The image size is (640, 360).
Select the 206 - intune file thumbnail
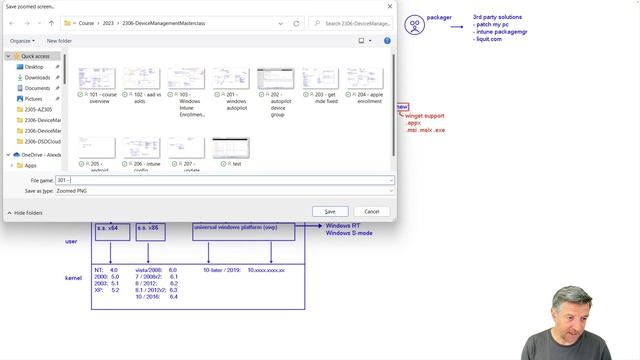pos(141,147)
